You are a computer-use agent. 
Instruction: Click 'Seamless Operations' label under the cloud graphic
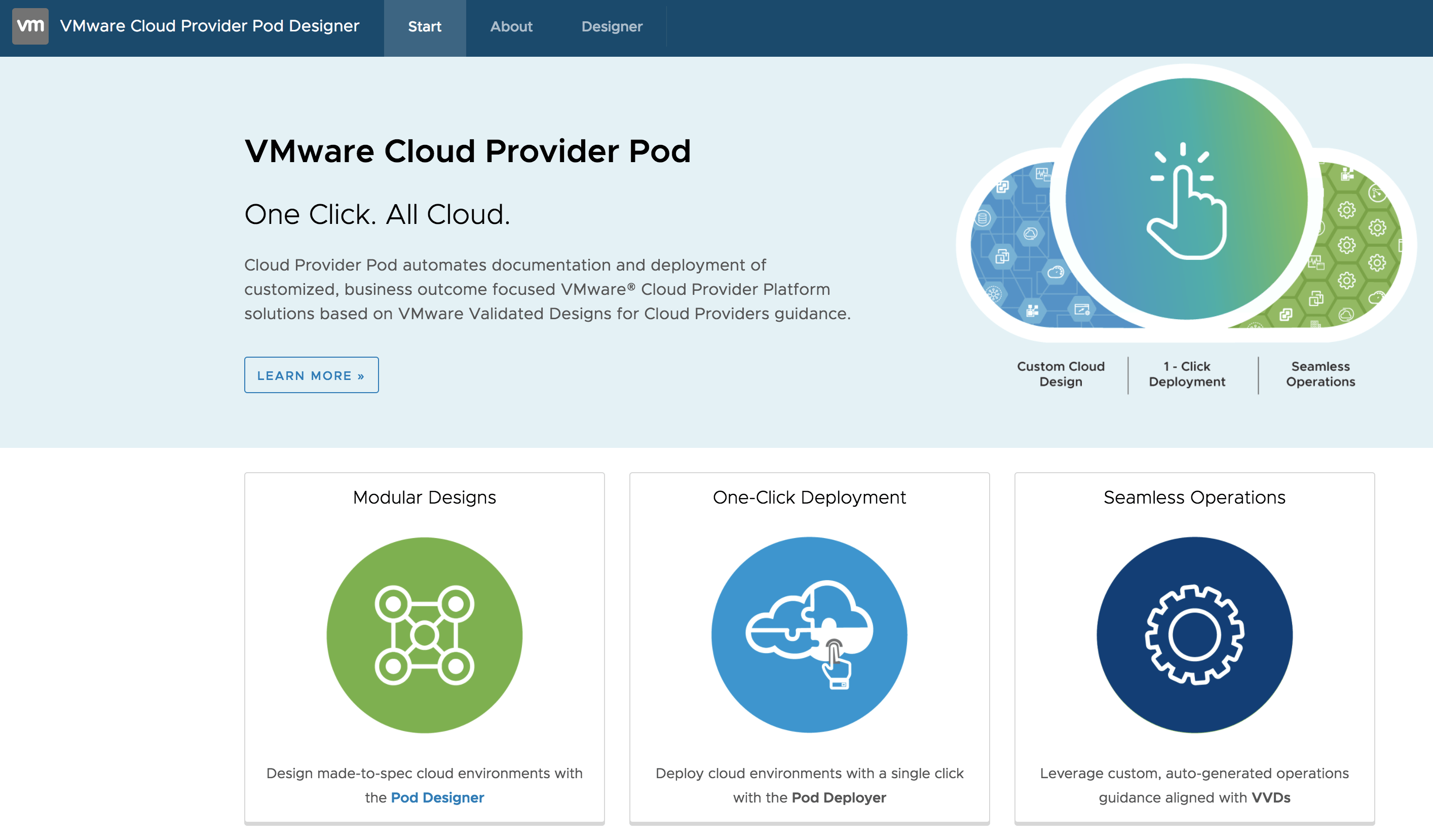coord(1321,374)
